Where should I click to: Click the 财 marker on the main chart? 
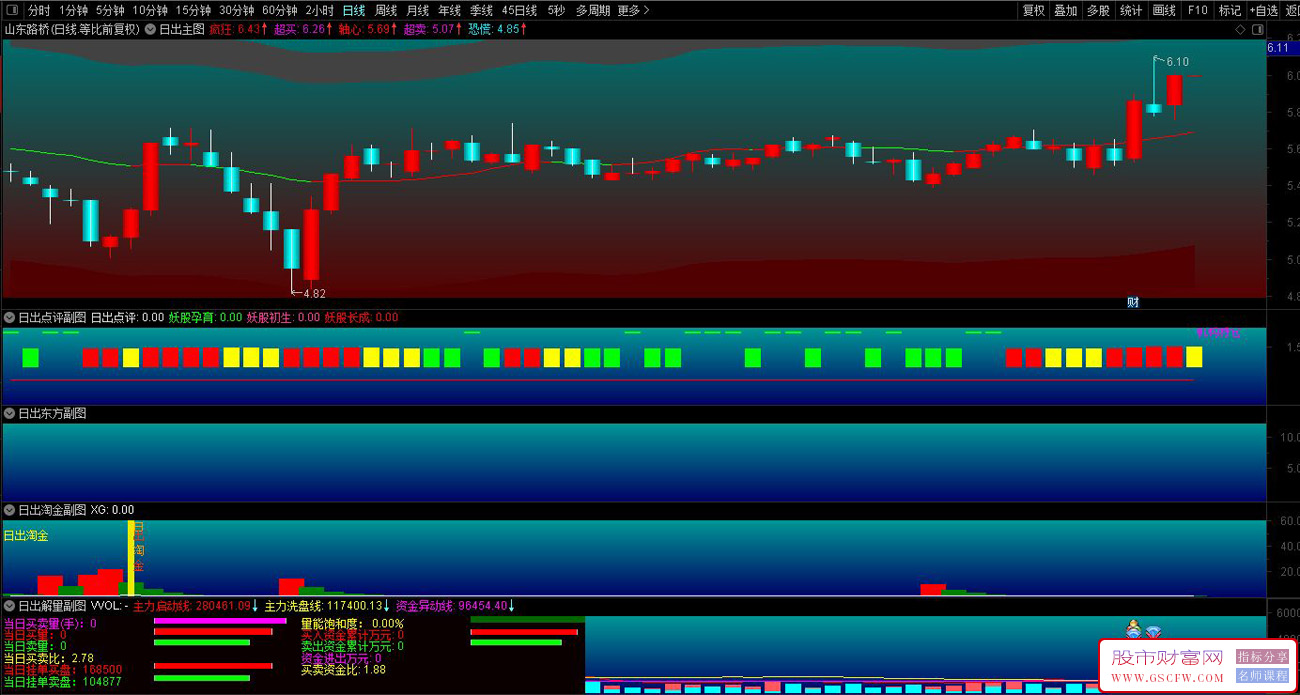point(1133,302)
